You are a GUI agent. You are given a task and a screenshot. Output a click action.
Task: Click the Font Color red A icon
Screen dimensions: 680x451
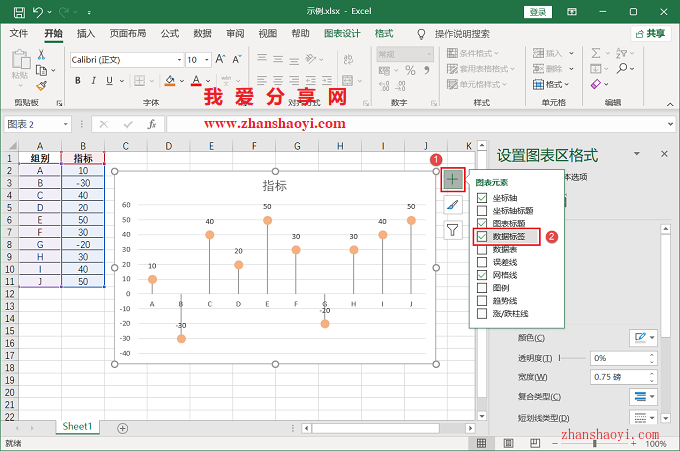[196, 81]
